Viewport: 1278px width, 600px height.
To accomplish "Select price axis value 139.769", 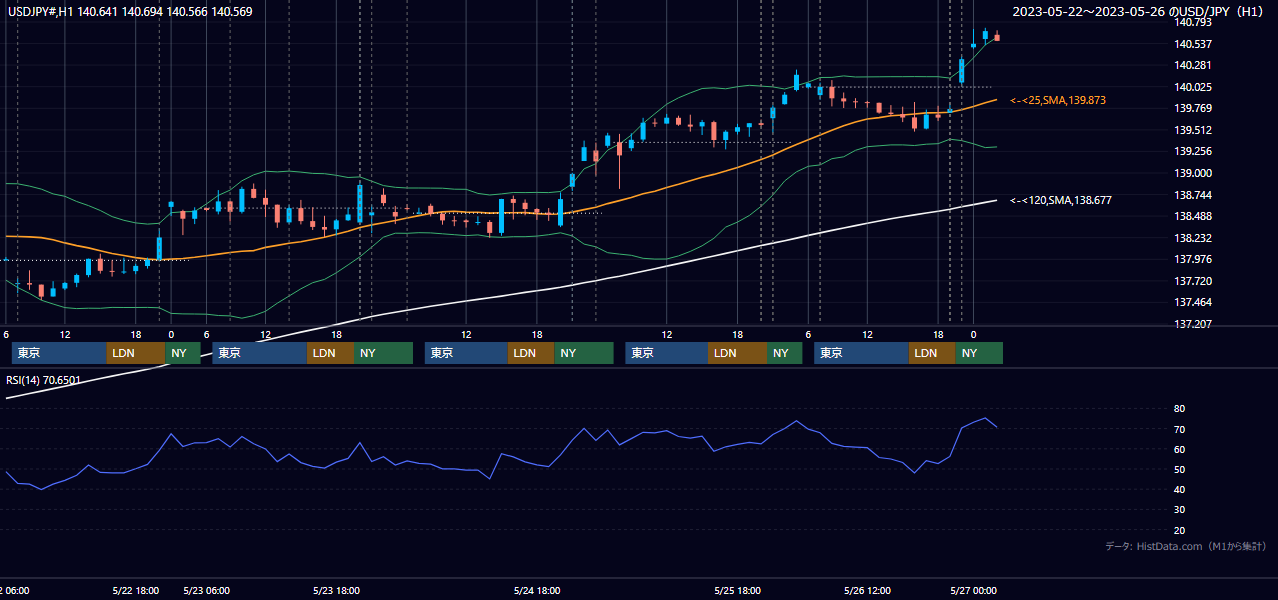I will coord(1191,108).
